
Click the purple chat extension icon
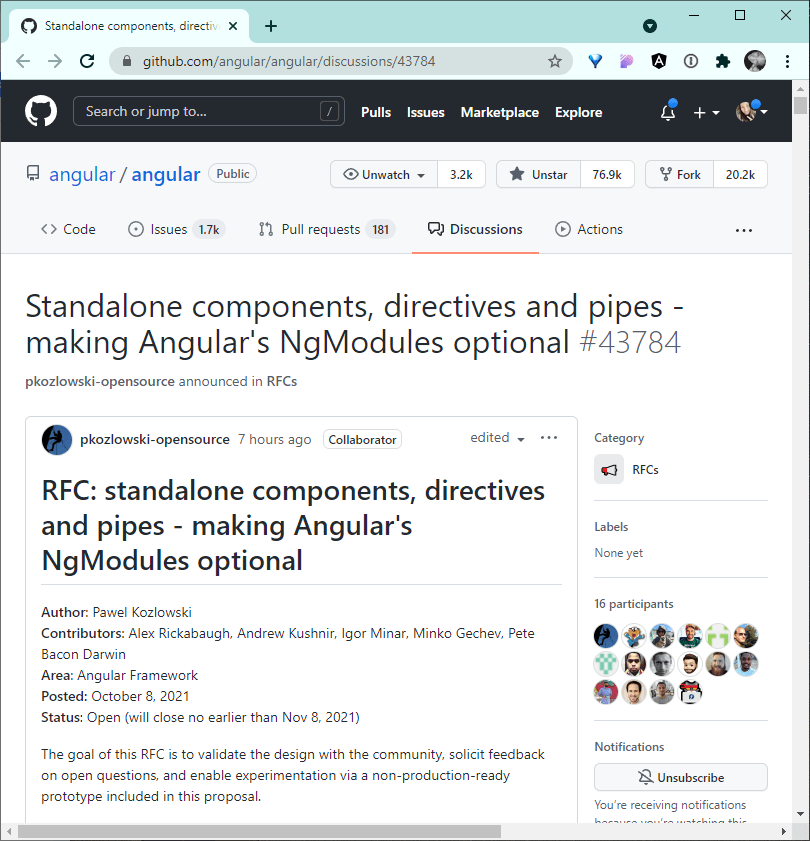(x=627, y=61)
